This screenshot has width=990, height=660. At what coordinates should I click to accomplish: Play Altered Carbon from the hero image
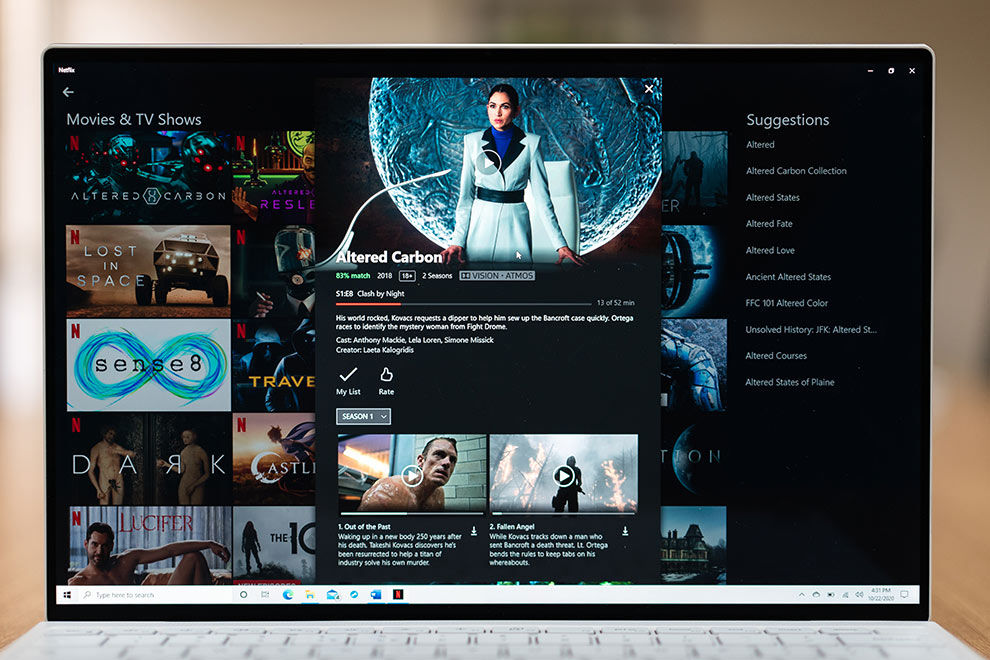pyautogui.click(x=488, y=162)
